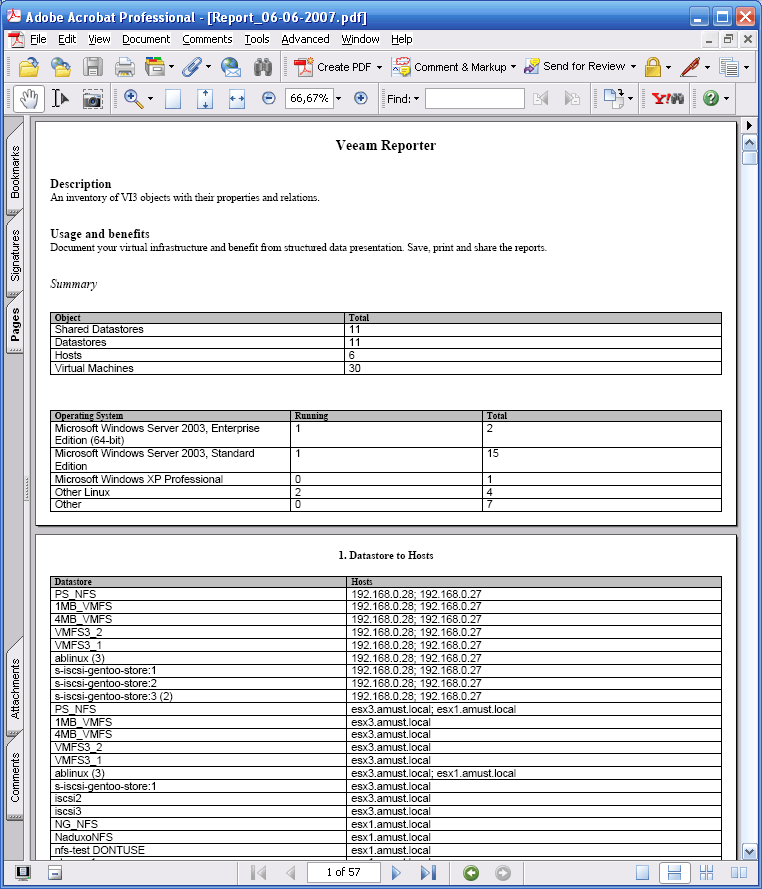Switch to Continuous page layout
Screen dimensions: 762x889
674,873
